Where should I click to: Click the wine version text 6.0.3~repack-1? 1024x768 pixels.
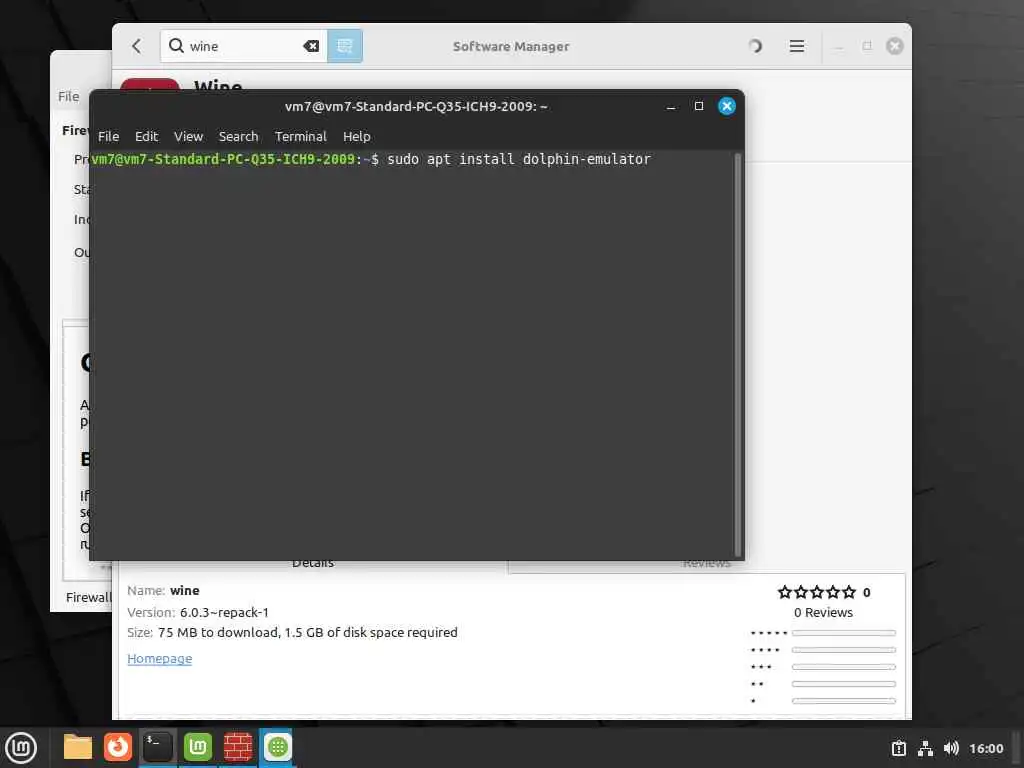coord(224,613)
